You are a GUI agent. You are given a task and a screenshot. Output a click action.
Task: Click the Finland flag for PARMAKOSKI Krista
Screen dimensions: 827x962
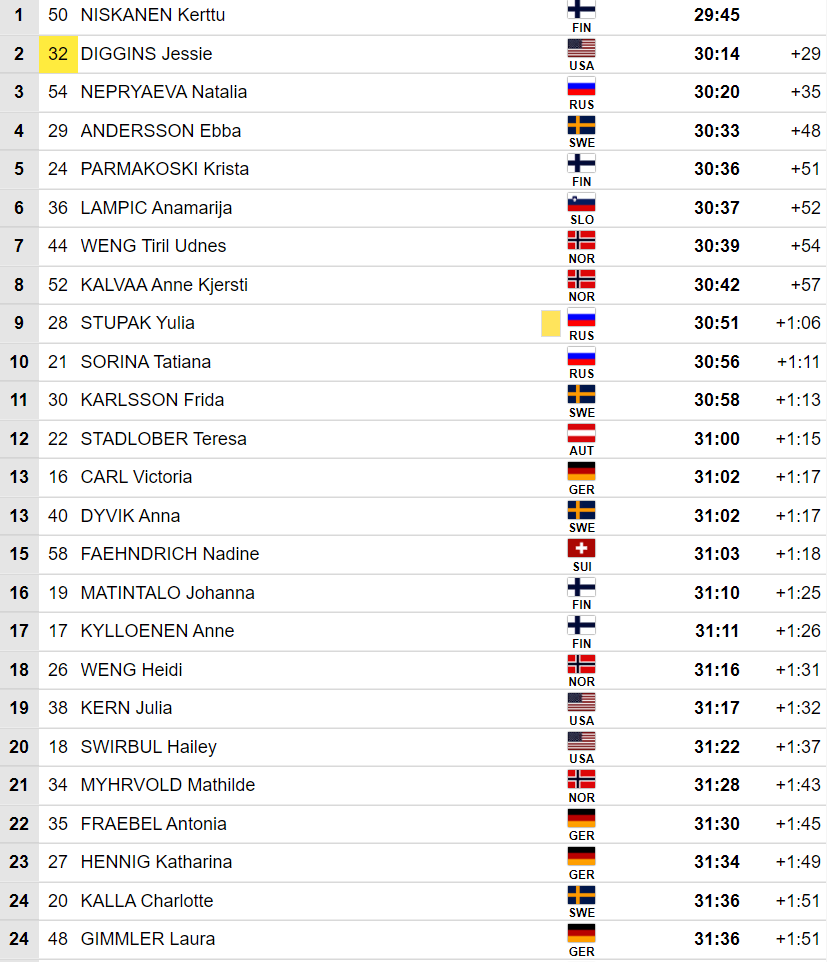tap(581, 164)
